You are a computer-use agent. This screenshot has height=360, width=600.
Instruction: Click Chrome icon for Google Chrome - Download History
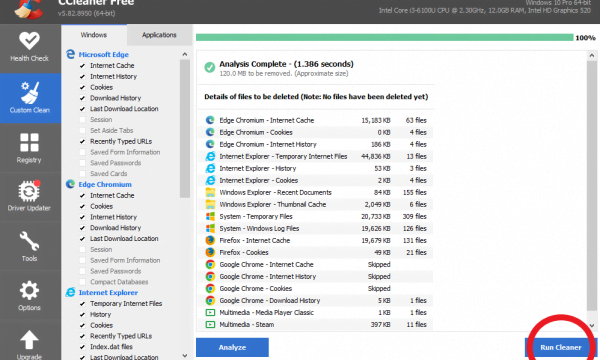coord(210,300)
